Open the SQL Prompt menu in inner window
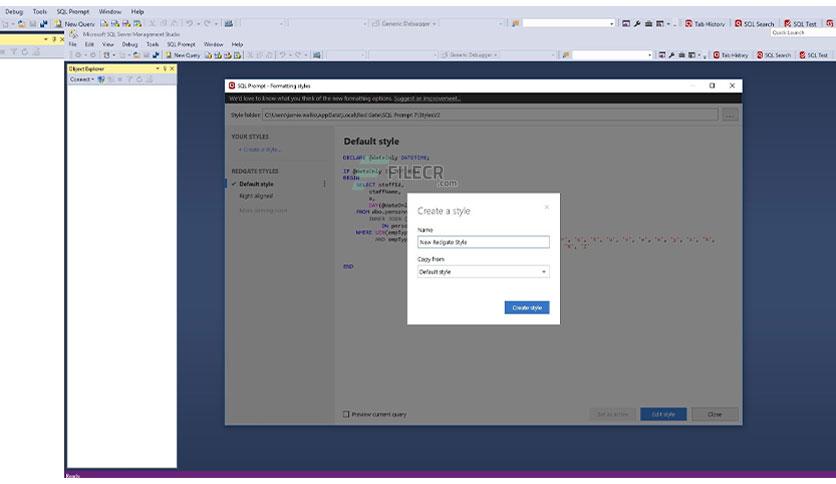 coord(181,44)
